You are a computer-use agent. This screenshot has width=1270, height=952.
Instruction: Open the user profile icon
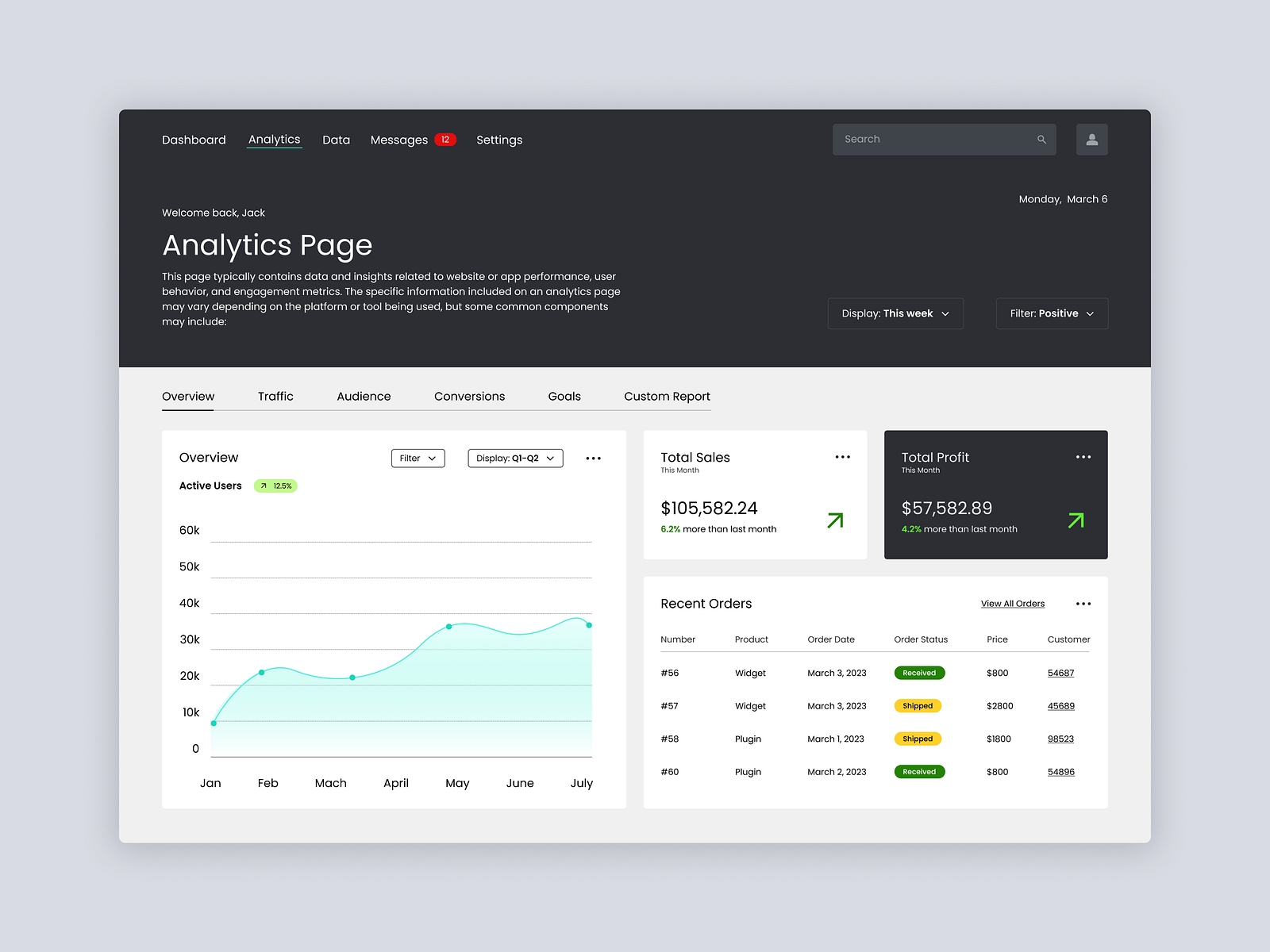tap(1091, 139)
